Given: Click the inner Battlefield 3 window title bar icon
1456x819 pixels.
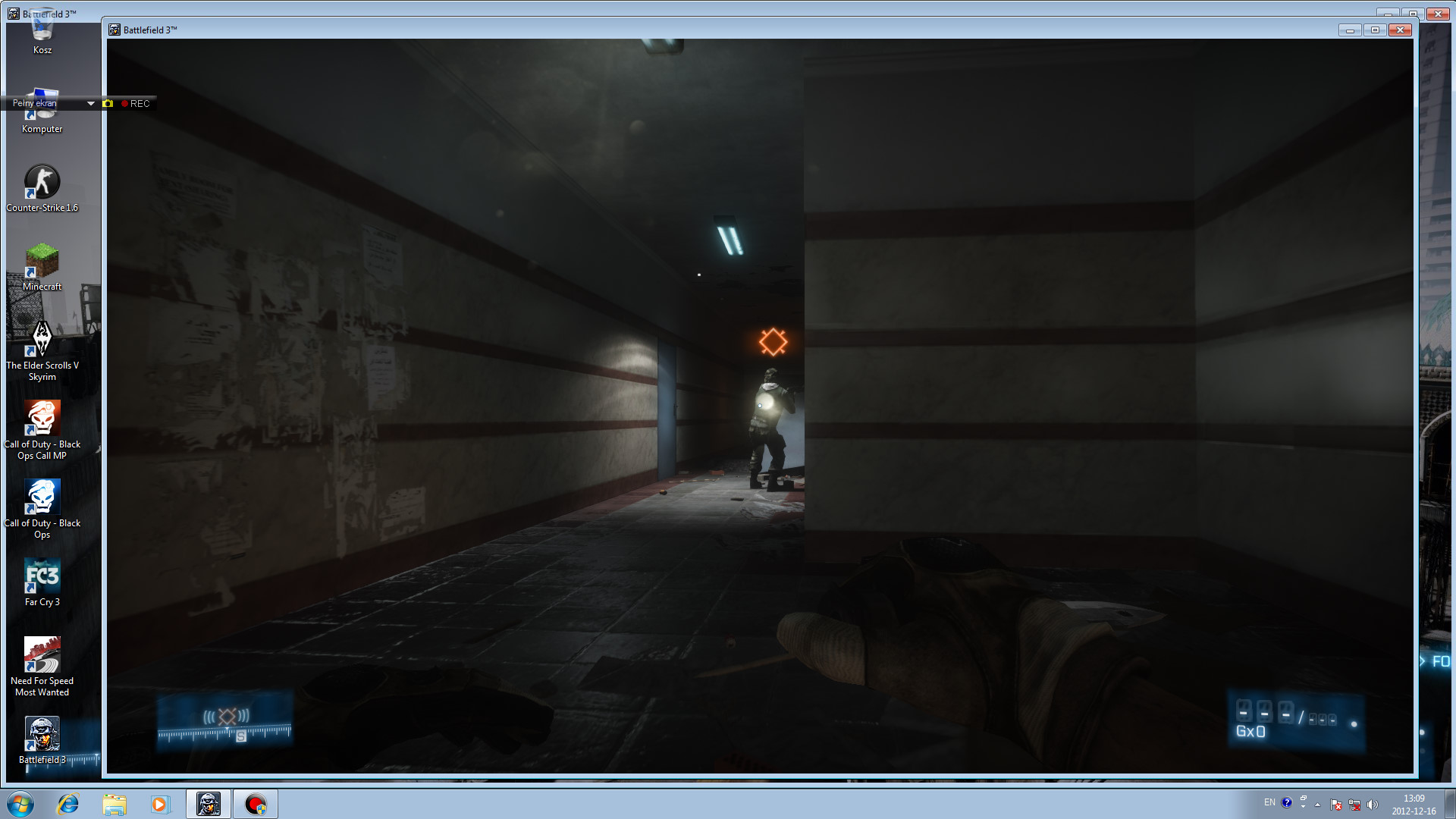Looking at the screenshot, I should tap(115, 30).
